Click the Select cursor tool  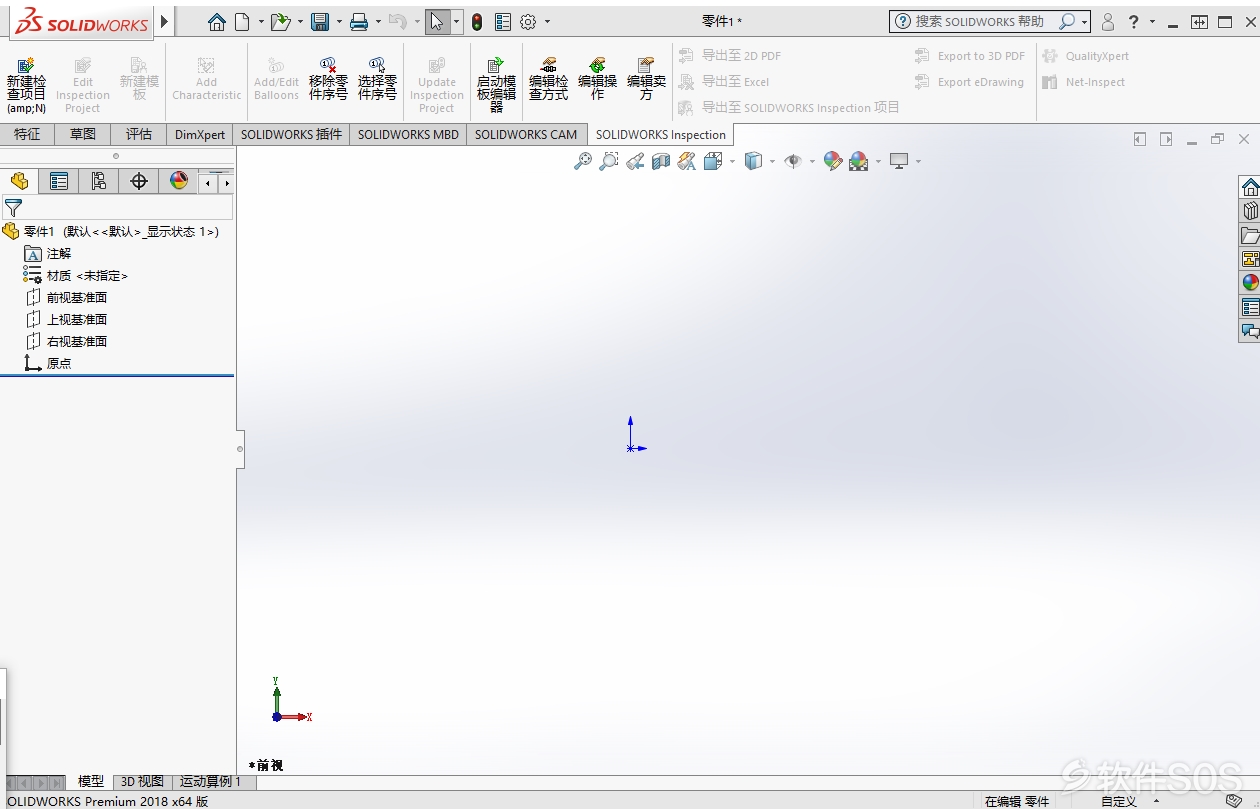click(x=437, y=22)
